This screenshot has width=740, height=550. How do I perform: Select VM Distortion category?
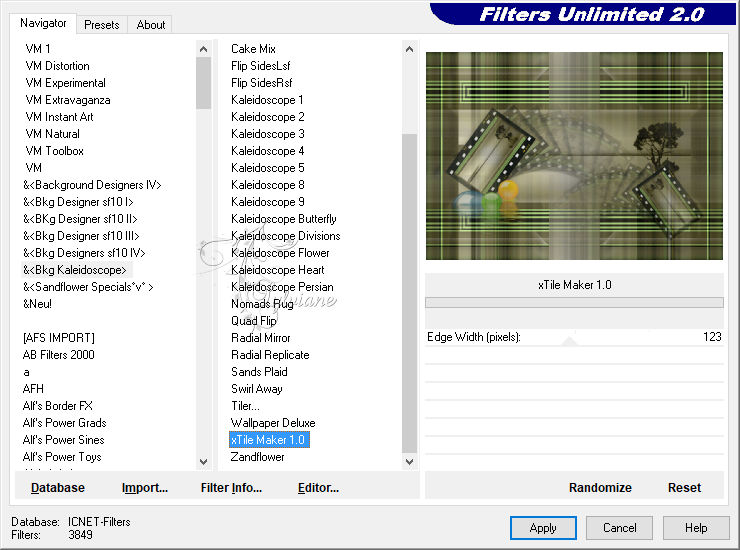pyautogui.click(x=57, y=66)
